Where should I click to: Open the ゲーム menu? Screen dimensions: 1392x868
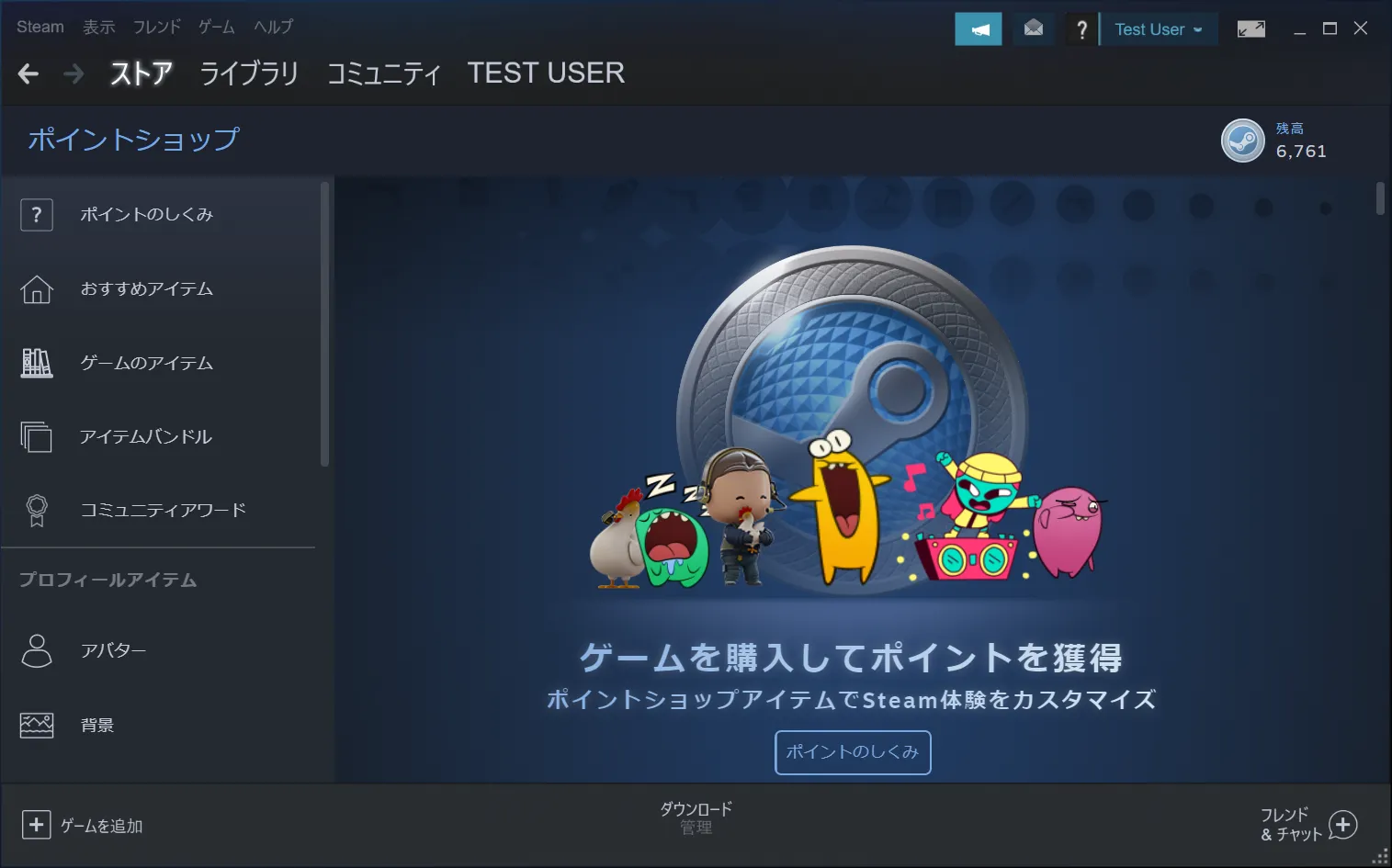pyautogui.click(x=217, y=27)
